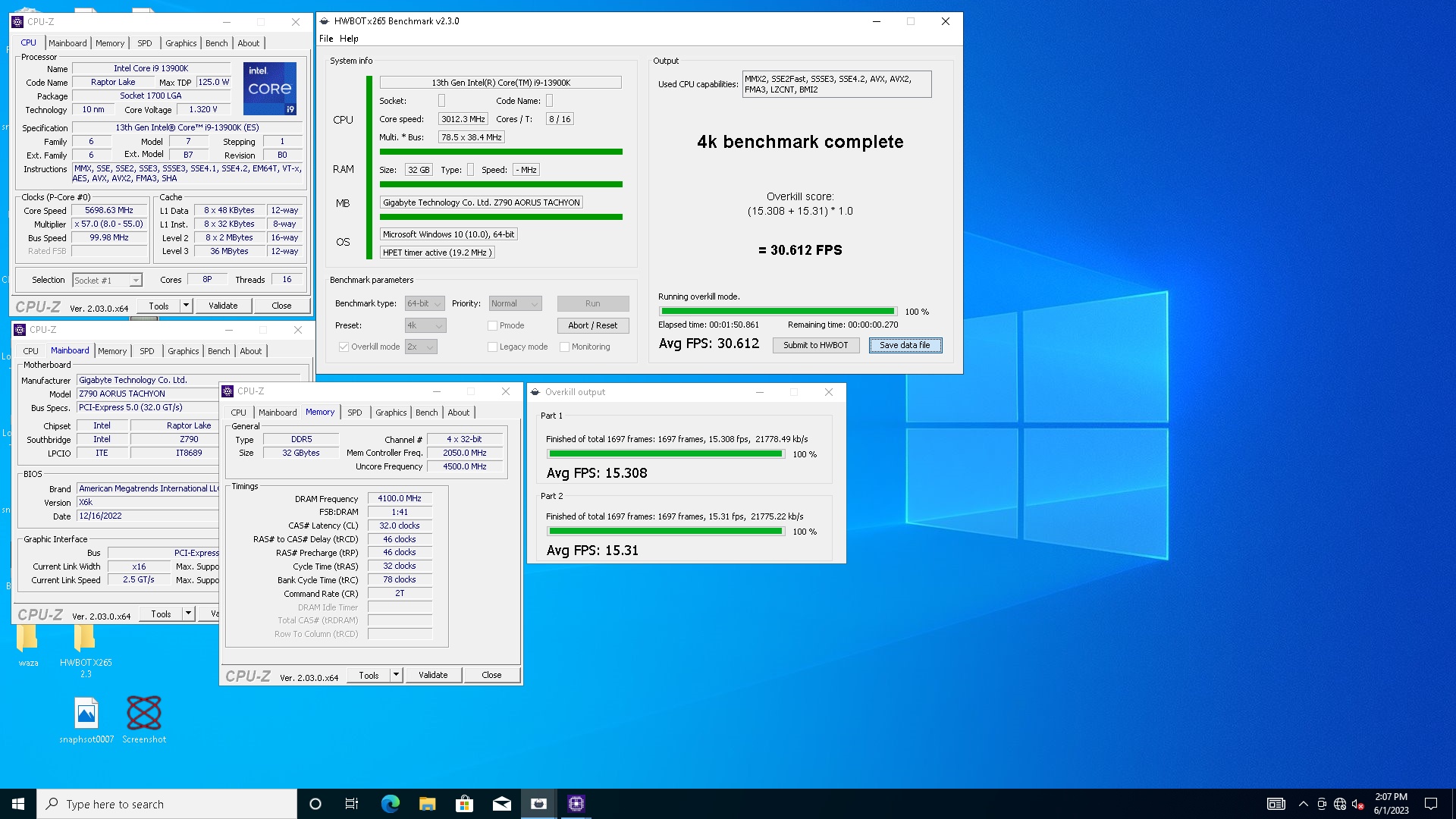Enable the Legacy mode checkbox
Screen dimensions: 1456x819
tap(492, 347)
